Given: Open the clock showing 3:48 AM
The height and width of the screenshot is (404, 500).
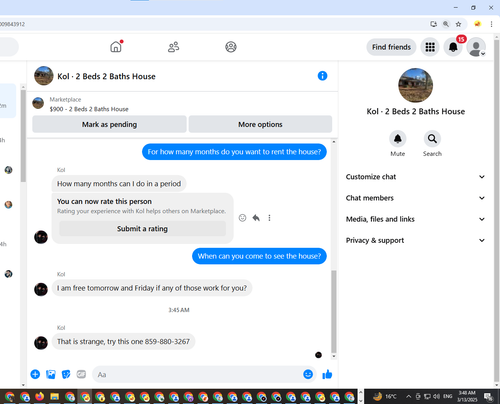Looking at the screenshot, I should click(467, 396).
